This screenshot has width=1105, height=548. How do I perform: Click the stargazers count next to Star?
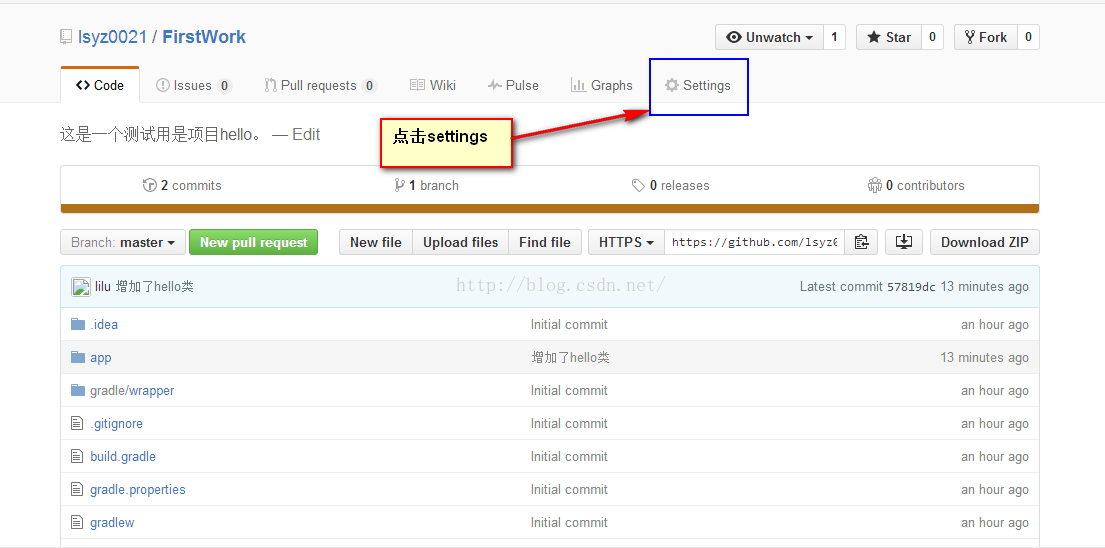932,37
